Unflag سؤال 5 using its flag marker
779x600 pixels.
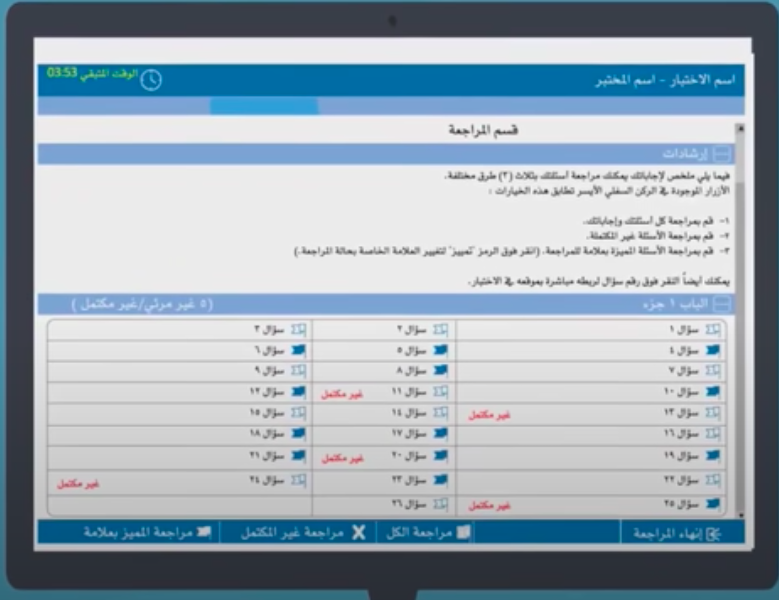(440, 350)
